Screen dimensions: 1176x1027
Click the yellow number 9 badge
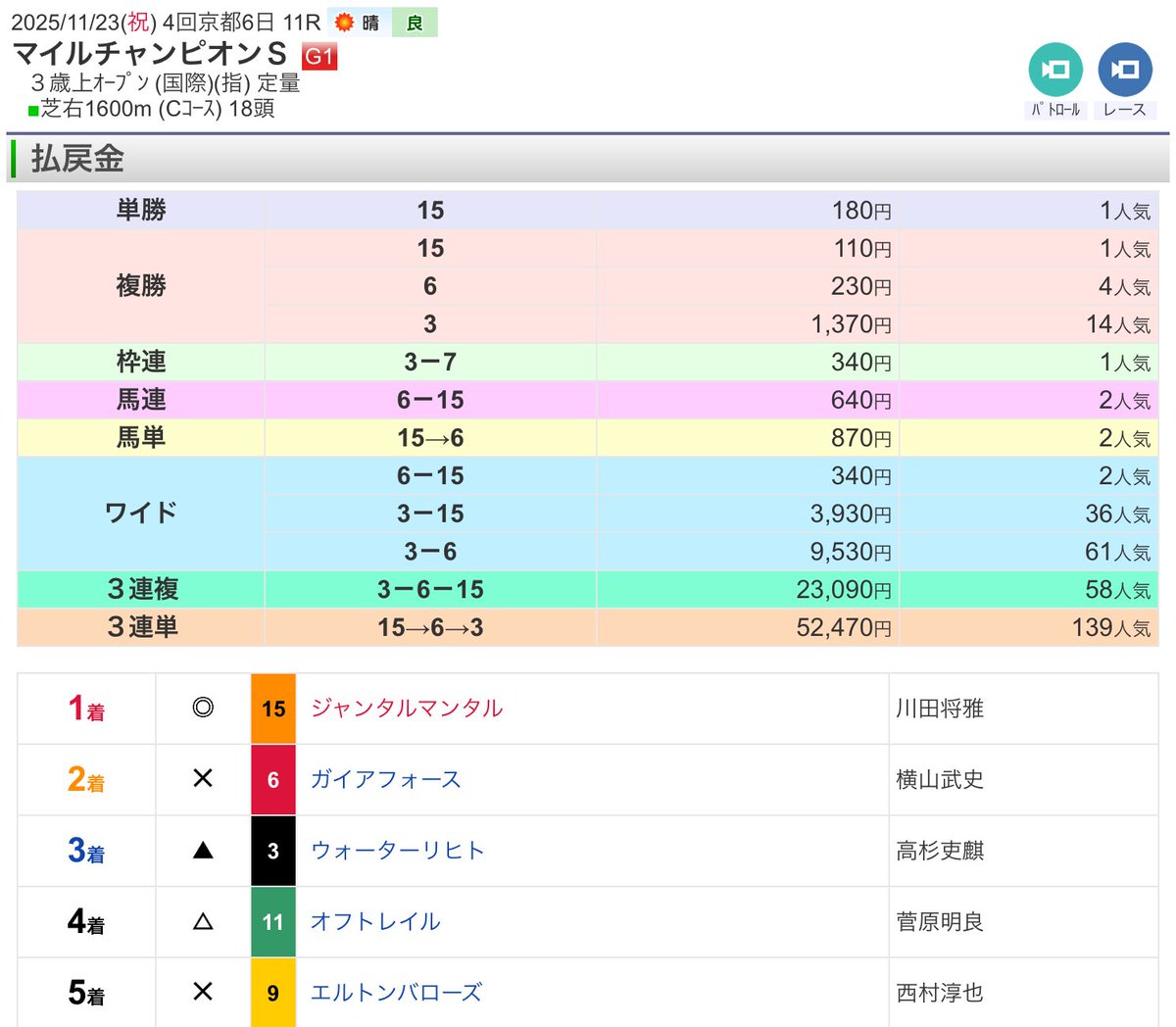(273, 993)
